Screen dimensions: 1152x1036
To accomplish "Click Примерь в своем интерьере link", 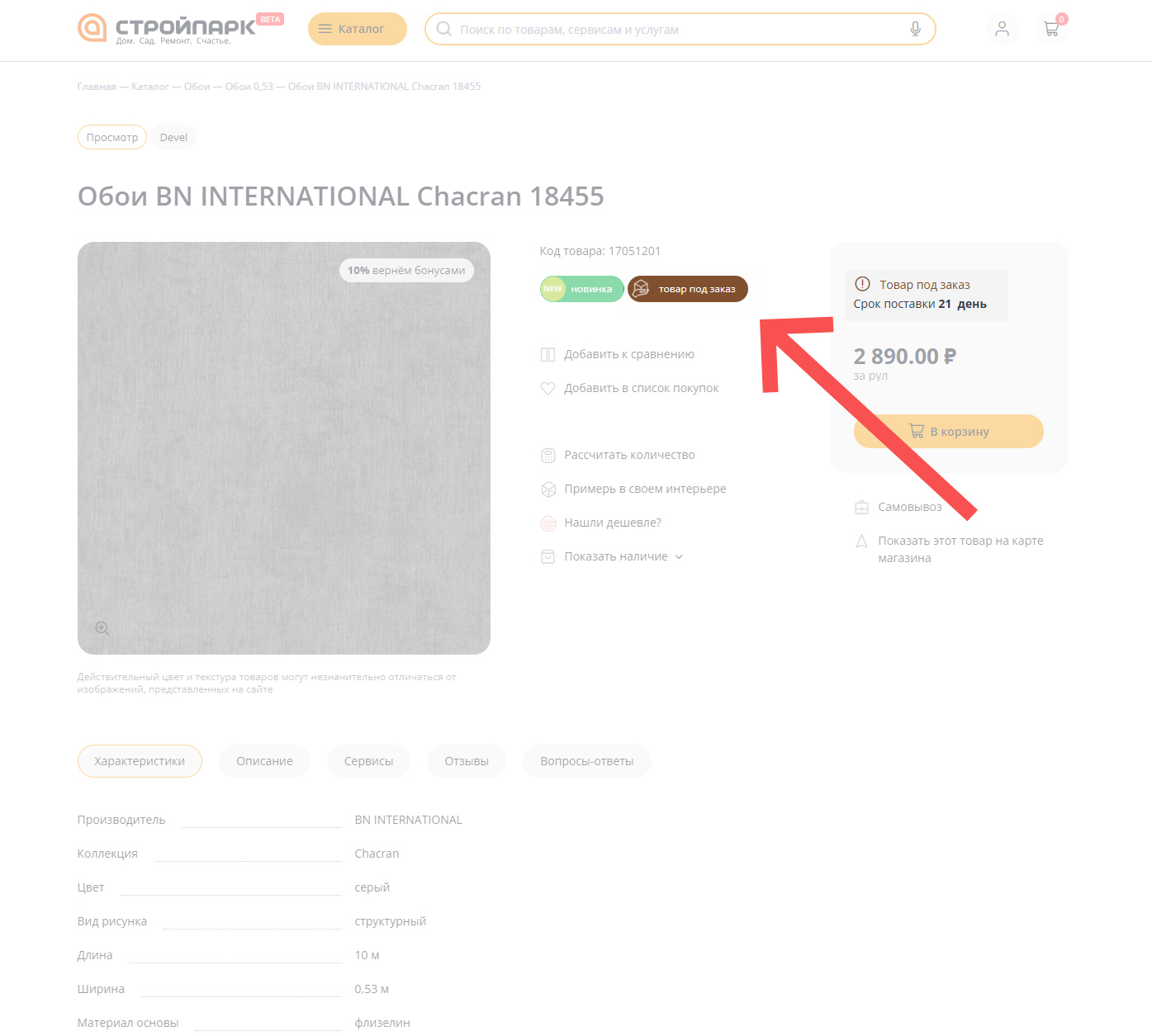I will pos(645,489).
